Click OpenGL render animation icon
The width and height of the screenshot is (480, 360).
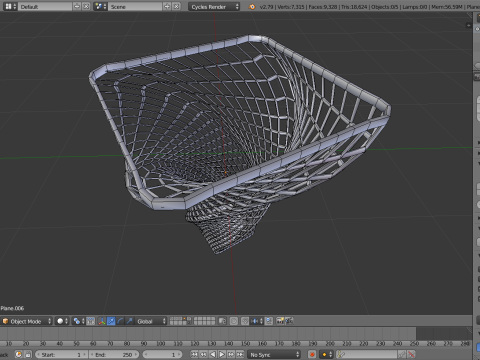[x=289, y=321]
